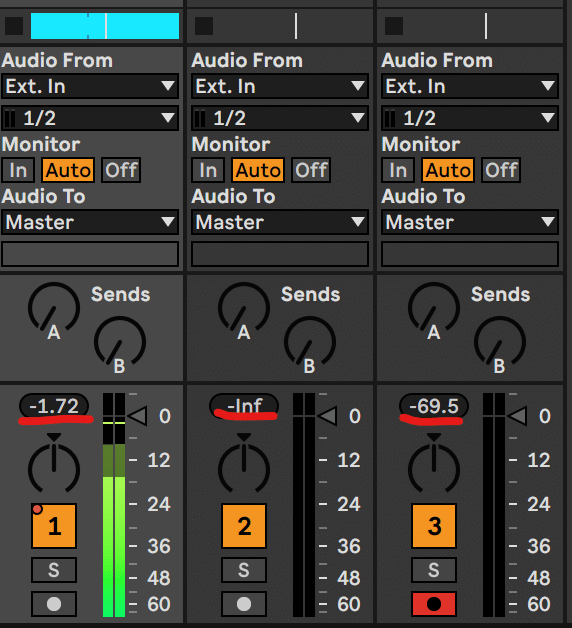Screen dimensions: 572x628
Task: Click Send B knob on track 1
Action: pos(120,342)
